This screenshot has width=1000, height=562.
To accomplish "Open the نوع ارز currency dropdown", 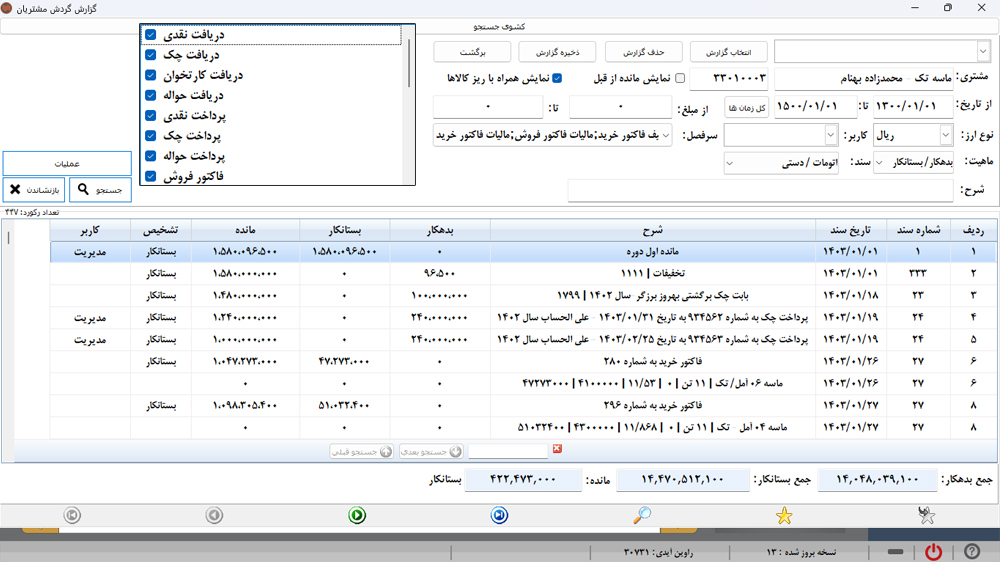I will click(946, 134).
